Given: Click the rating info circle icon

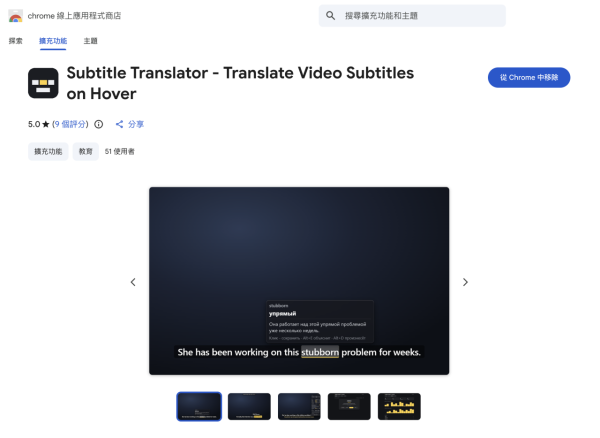Looking at the screenshot, I should (x=99, y=124).
